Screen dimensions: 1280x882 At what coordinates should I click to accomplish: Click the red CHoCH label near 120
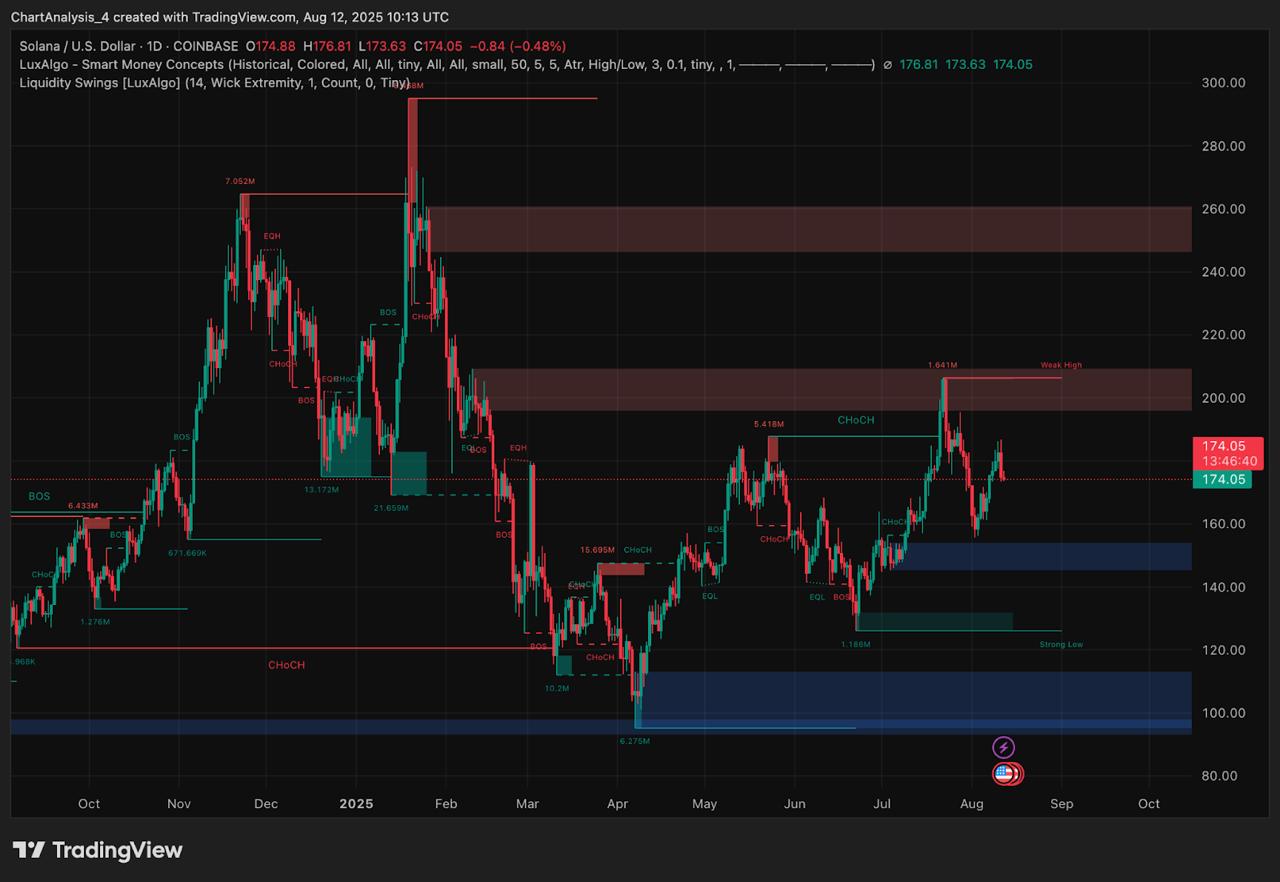click(286, 665)
